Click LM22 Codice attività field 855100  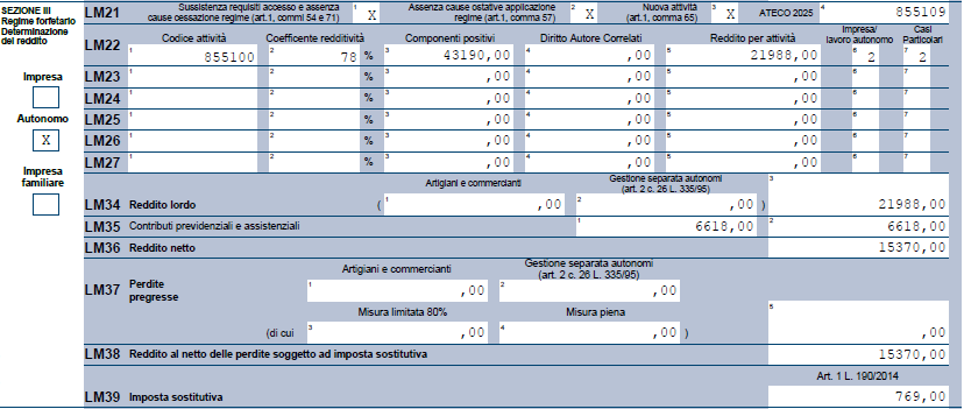192,55
